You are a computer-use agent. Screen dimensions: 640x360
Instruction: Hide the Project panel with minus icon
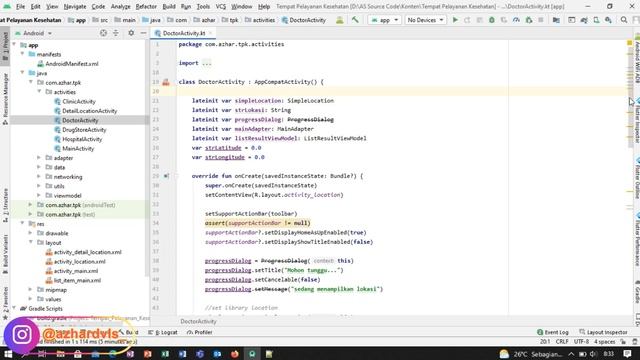click(143, 33)
